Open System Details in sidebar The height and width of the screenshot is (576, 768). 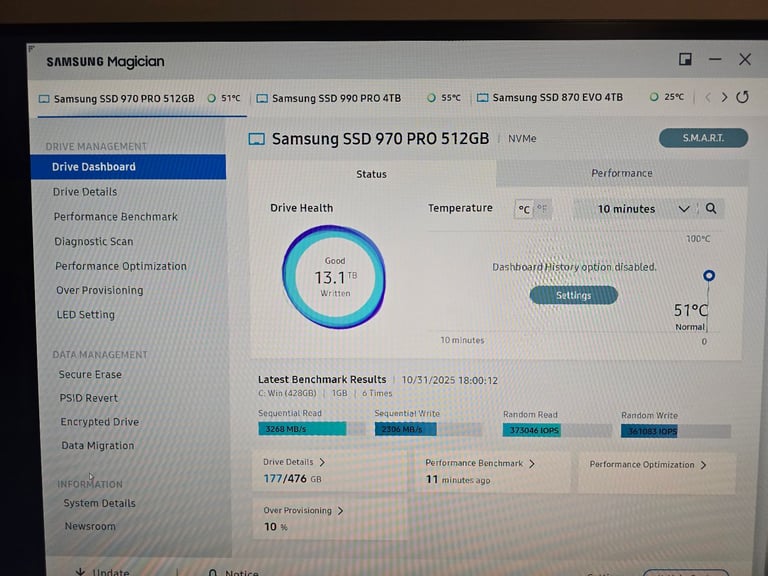(x=99, y=503)
